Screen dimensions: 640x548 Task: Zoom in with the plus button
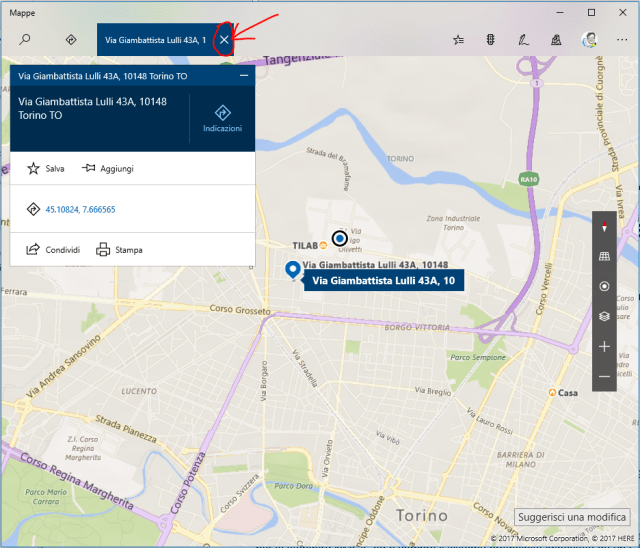[x=604, y=347]
